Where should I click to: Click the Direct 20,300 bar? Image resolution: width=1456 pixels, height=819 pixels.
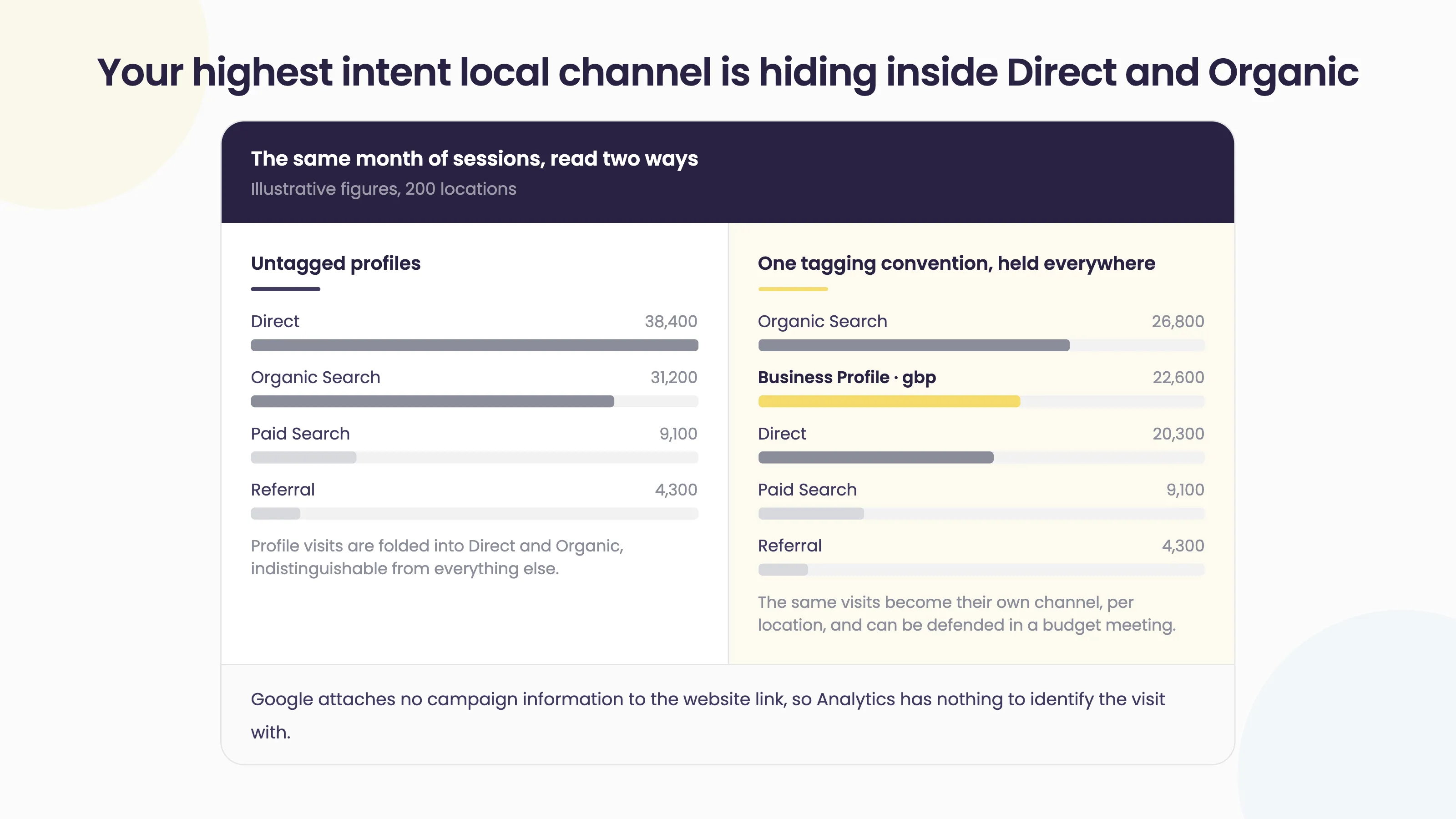[x=981, y=457]
